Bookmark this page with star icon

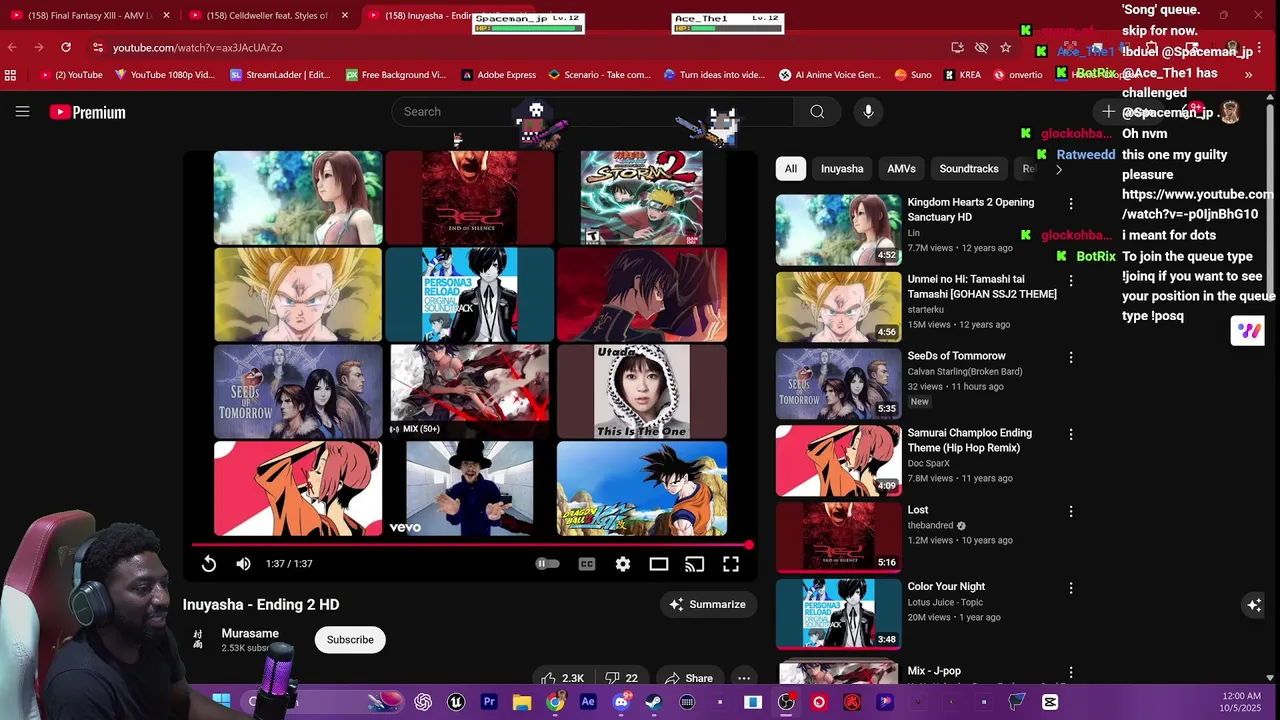(1005, 47)
